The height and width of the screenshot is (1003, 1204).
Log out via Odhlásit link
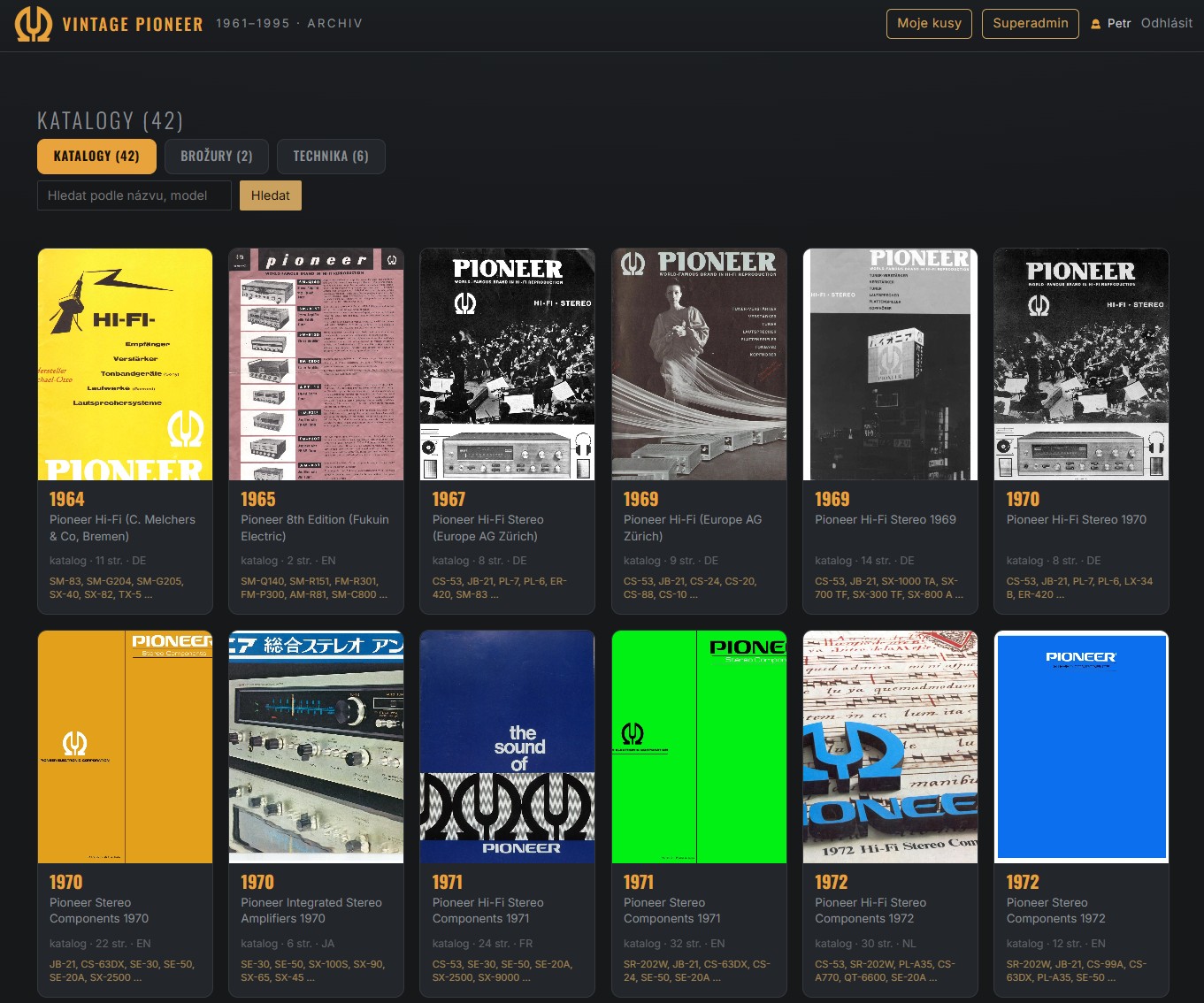click(1166, 23)
